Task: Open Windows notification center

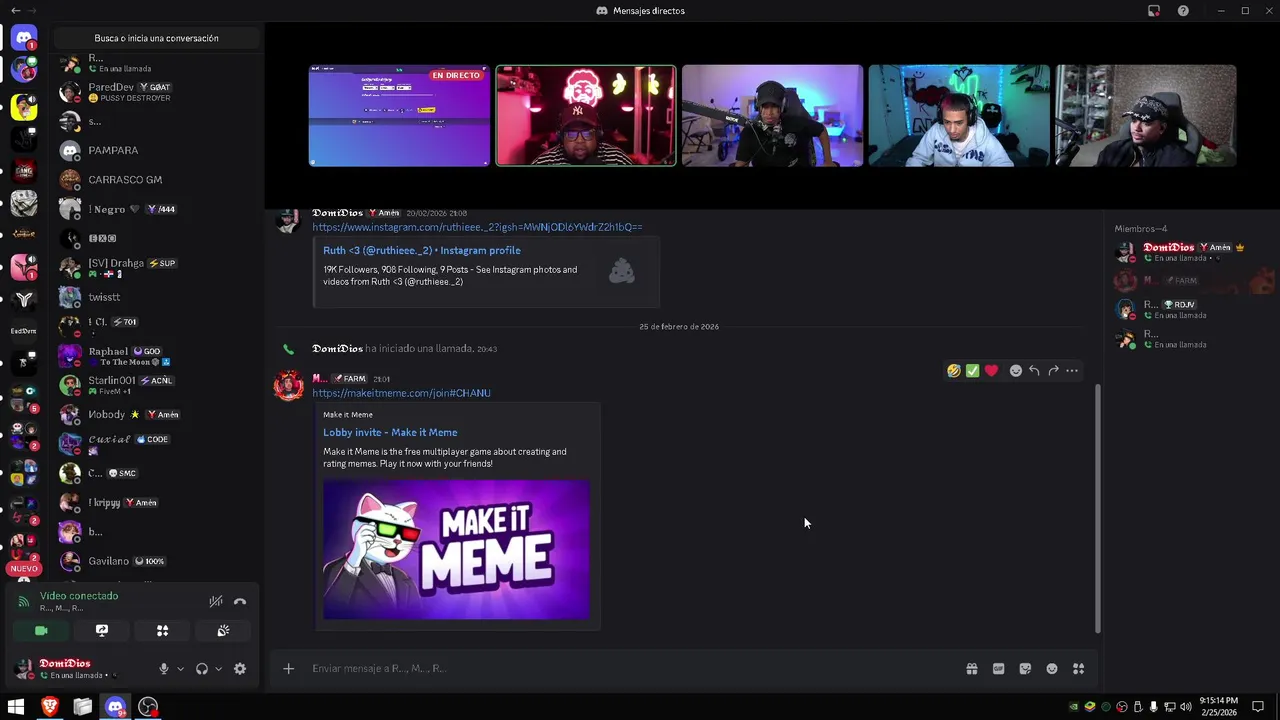Action: tap(1258, 707)
